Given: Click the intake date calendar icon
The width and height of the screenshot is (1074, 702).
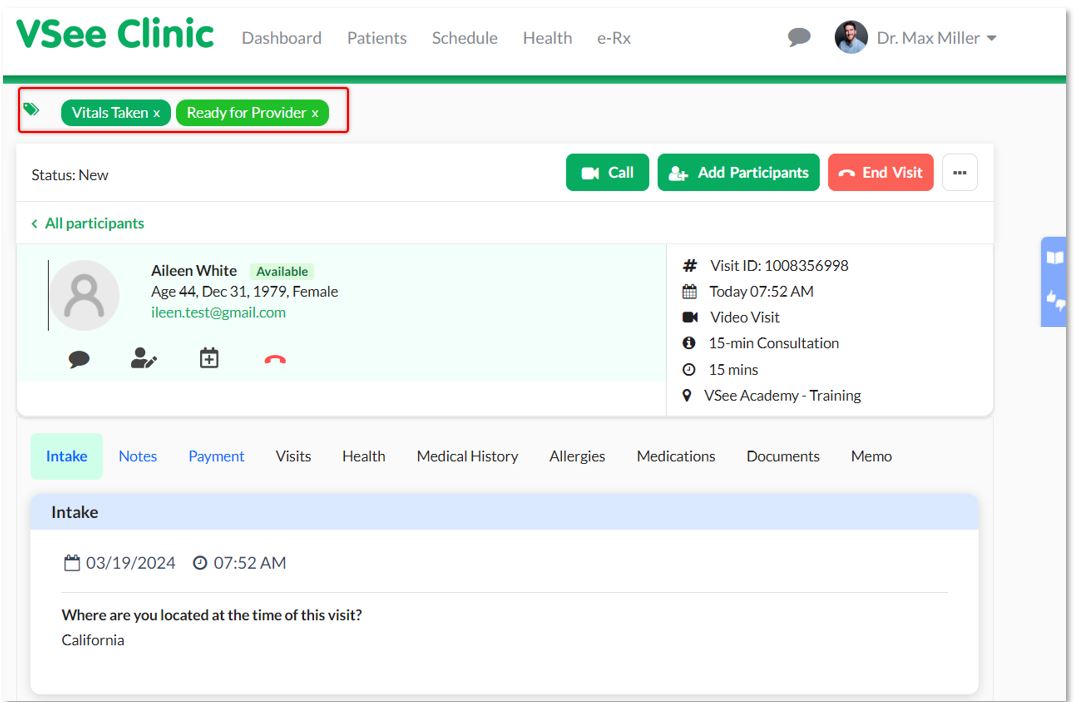Looking at the screenshot, I should (72, 563).
